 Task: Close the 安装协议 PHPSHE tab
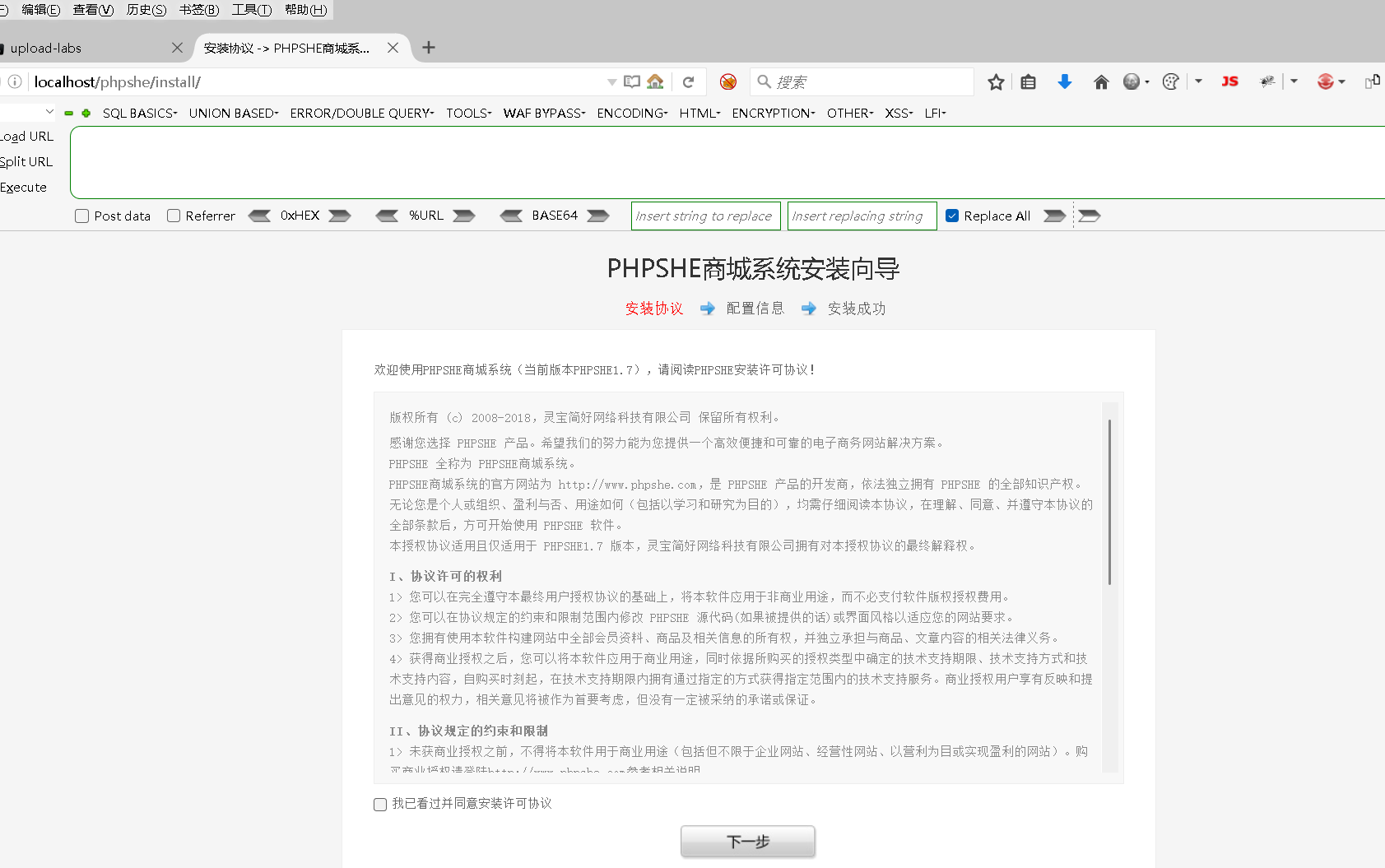click(393, 48)
